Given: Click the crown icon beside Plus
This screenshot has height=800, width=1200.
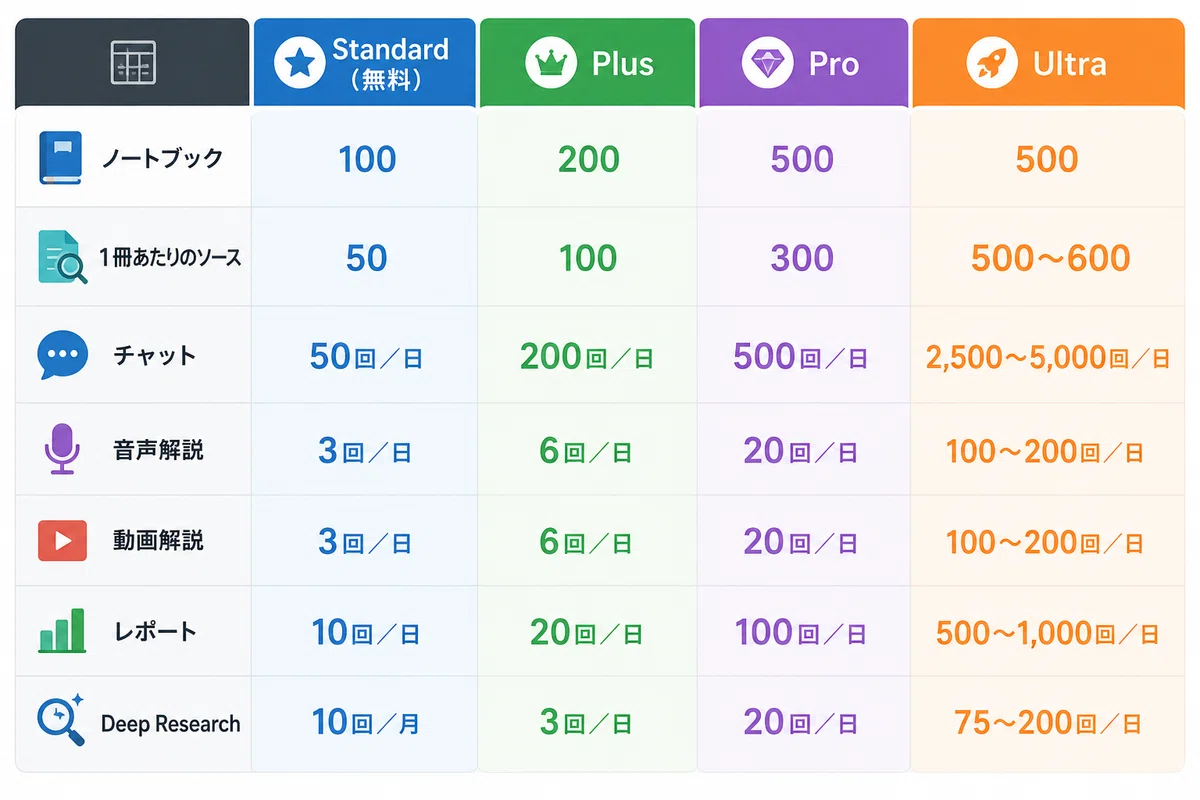Looking at the screenshot, I should (551, 64).
